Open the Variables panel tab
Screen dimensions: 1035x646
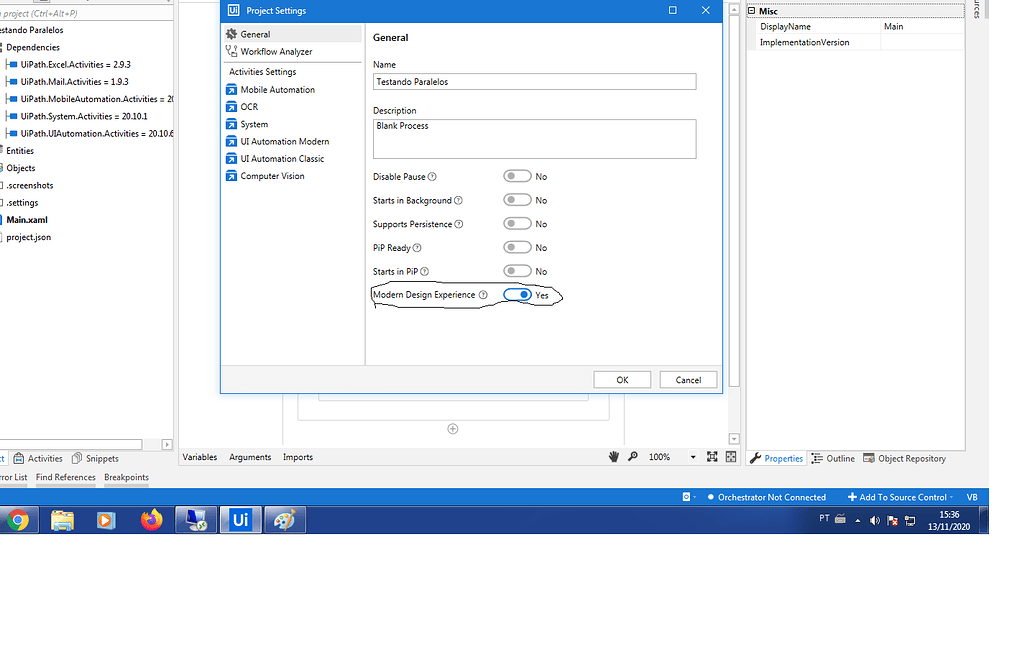tap(199, 456)
